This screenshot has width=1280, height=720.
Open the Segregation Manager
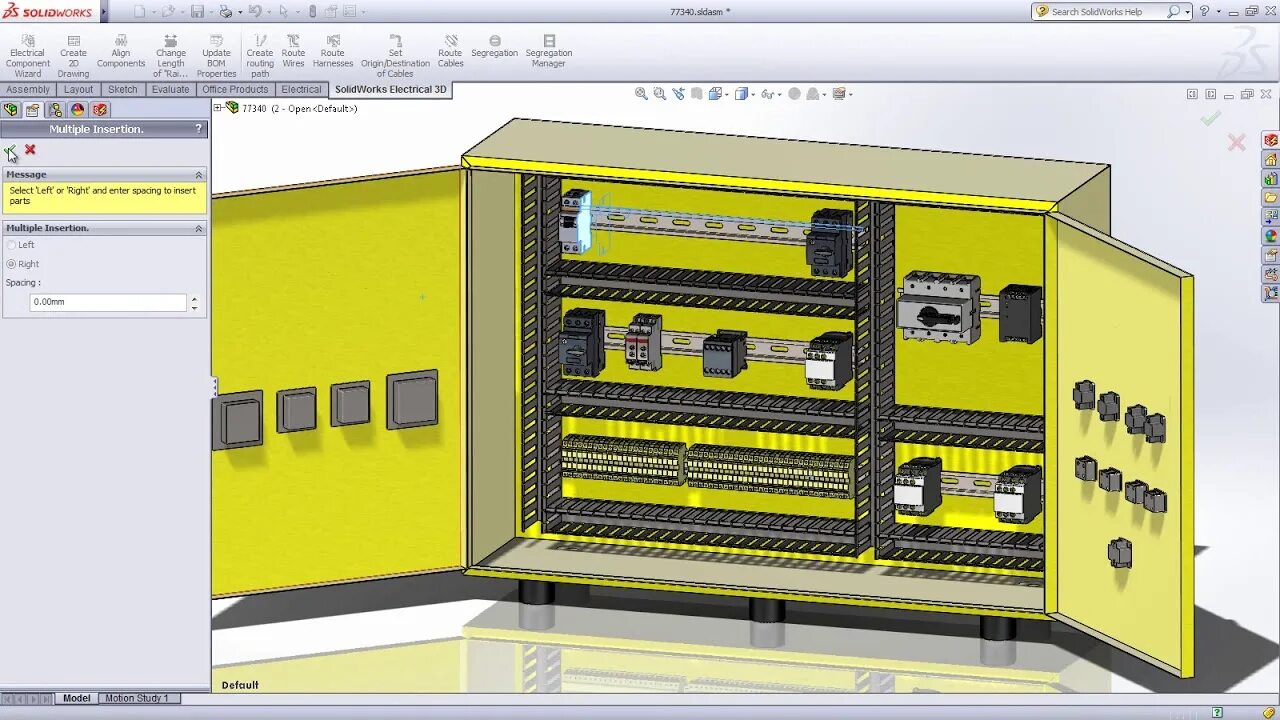click(x=549, y=51)
